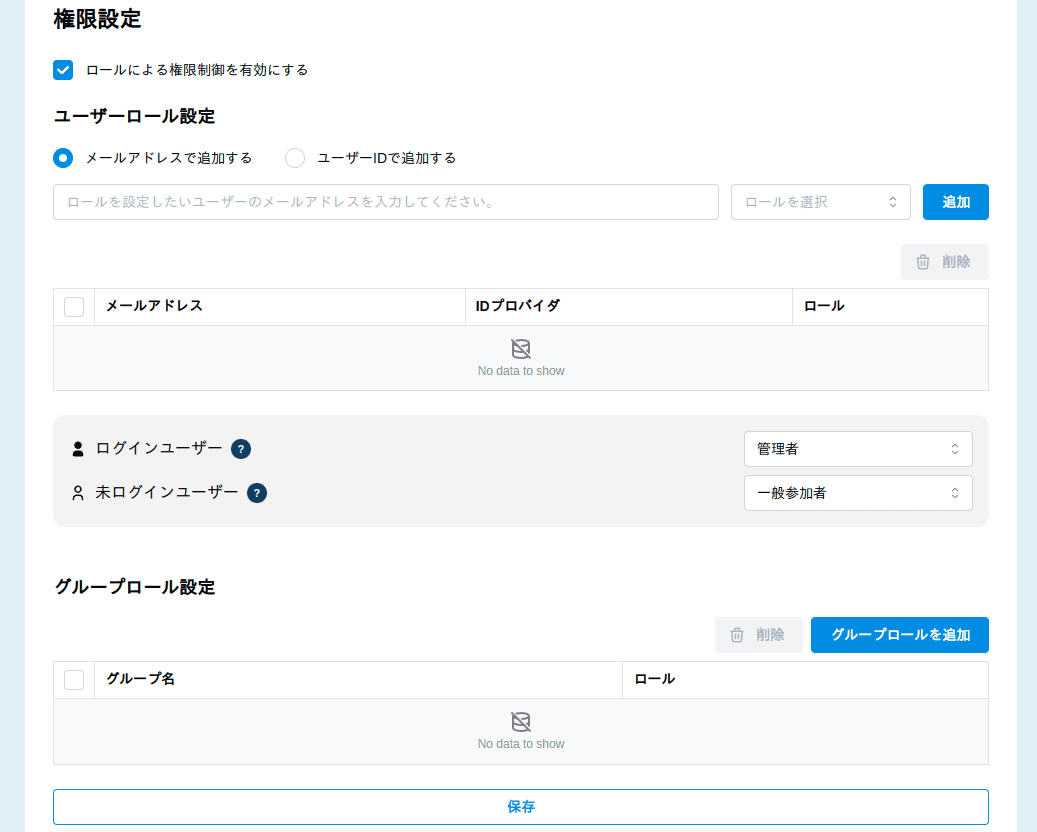Click the グループロールを追加 button
The image size is (1037, 832).
click(899, 635)
